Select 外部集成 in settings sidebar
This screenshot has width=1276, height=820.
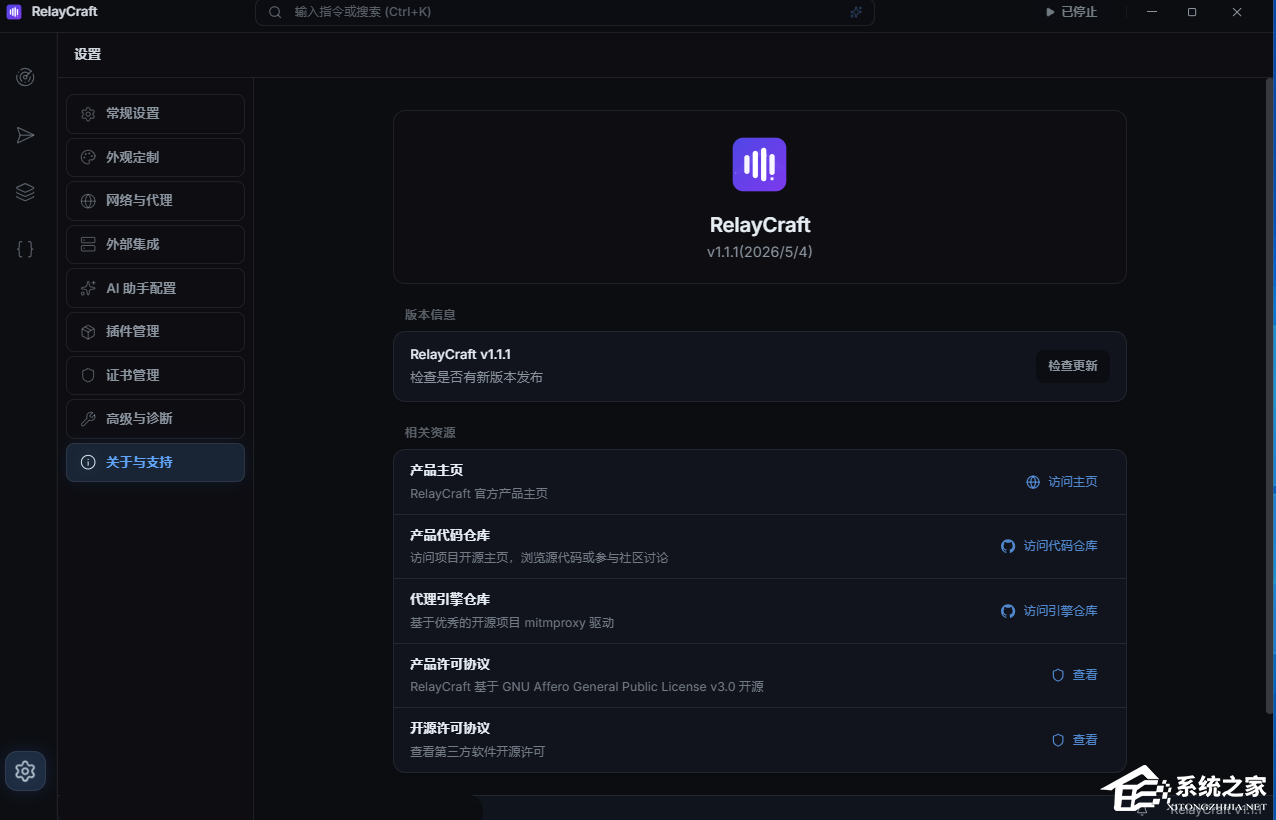point(155,244)
